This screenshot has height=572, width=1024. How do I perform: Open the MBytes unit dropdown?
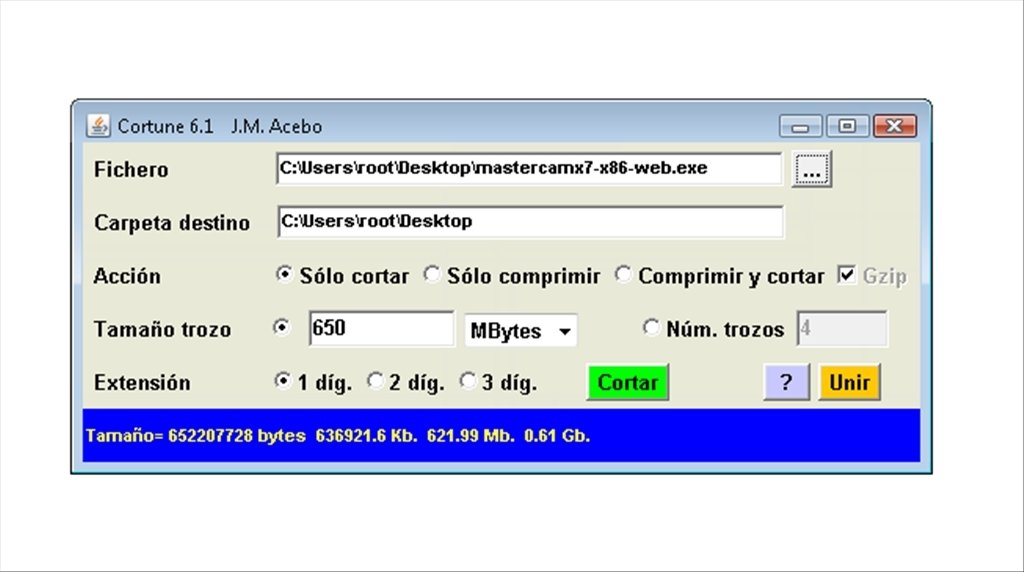(520, 331)
